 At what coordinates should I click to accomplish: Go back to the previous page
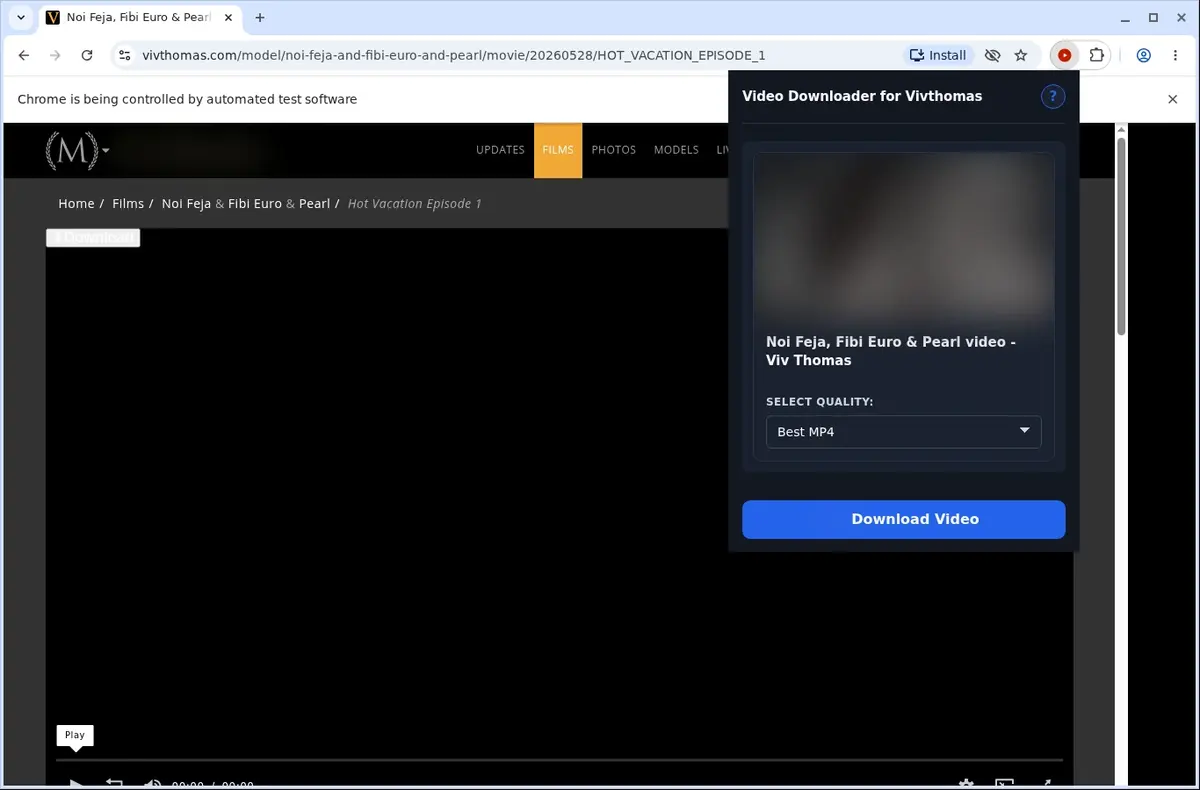[24, 55]
